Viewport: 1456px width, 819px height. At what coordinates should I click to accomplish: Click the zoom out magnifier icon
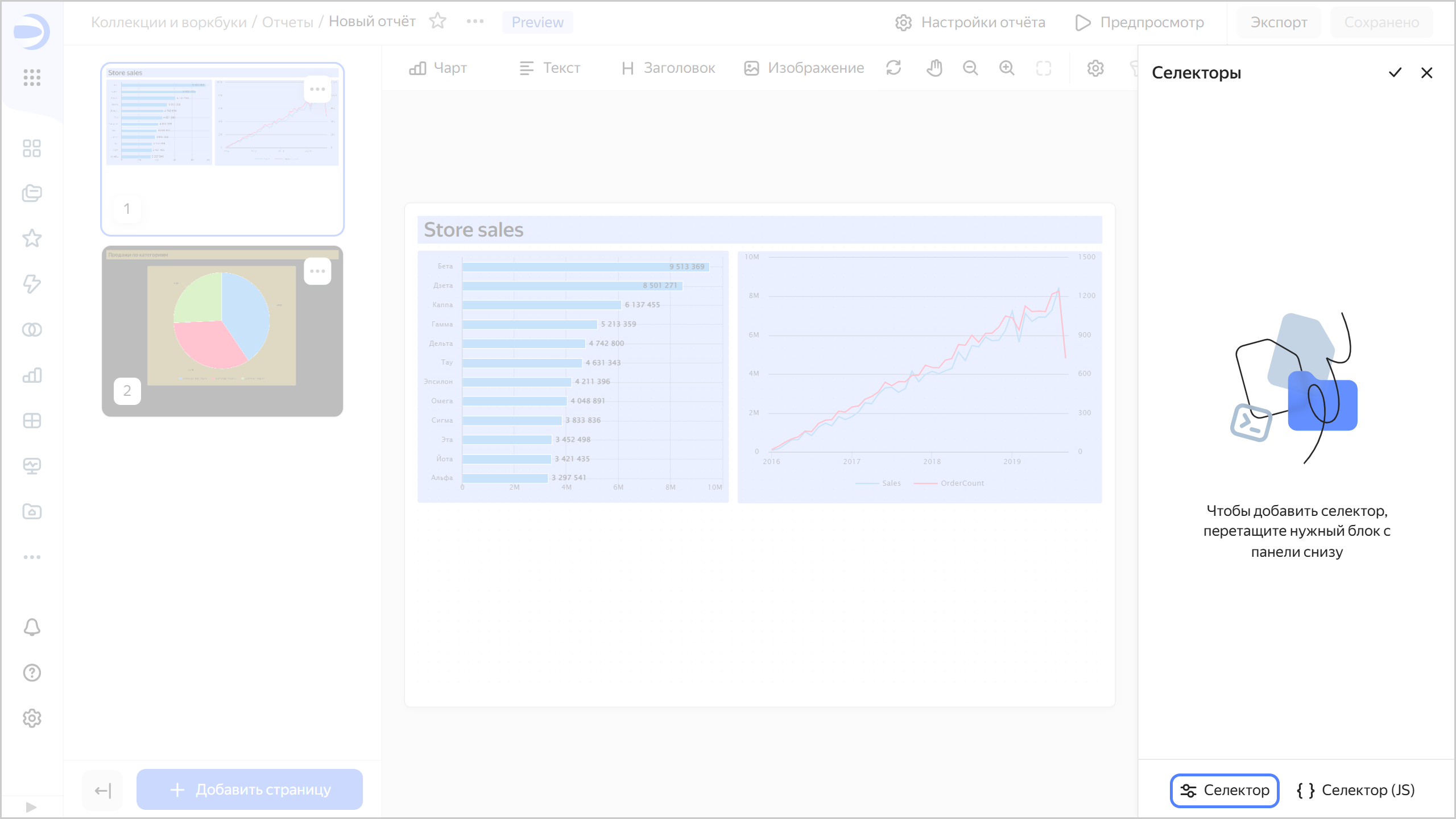coord(970,68)
